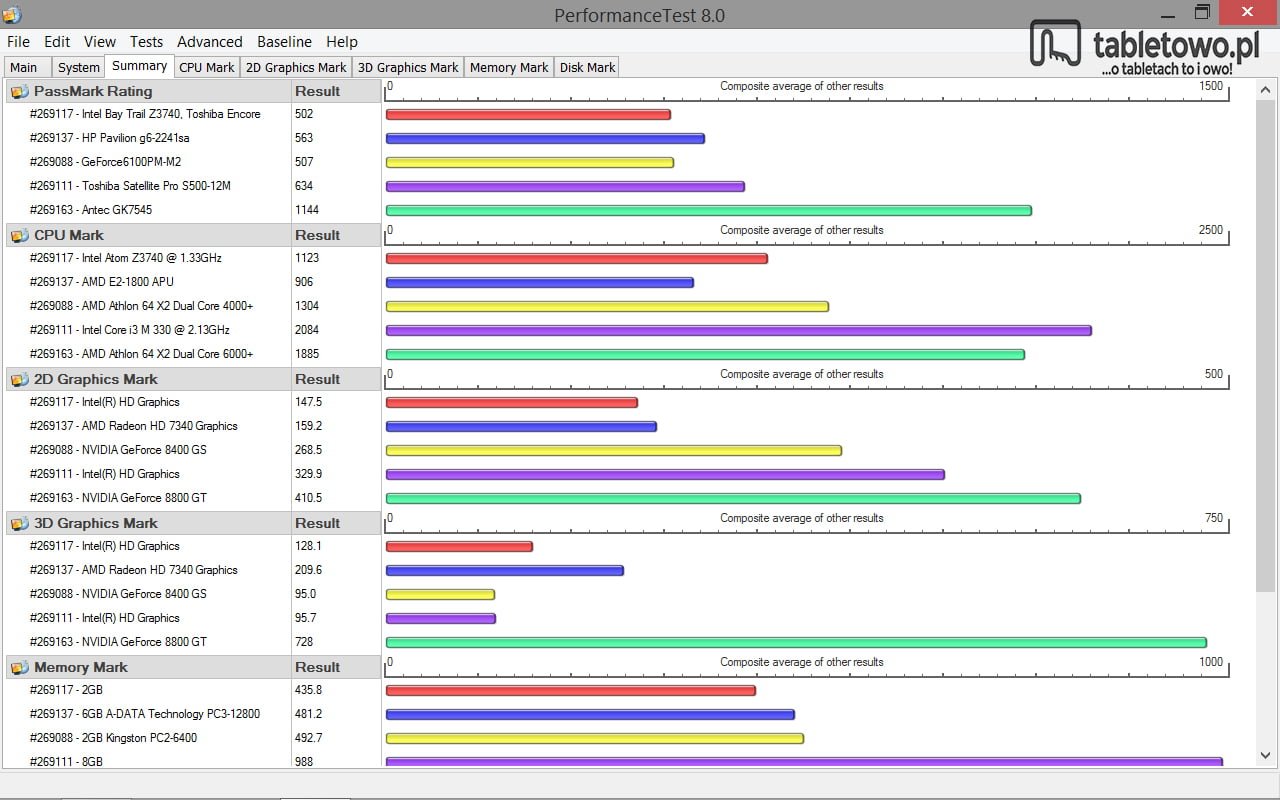Click the 3D Graphics Mark section icon
The width and height of the screenshot is (1280, 800).
point(19,523)
